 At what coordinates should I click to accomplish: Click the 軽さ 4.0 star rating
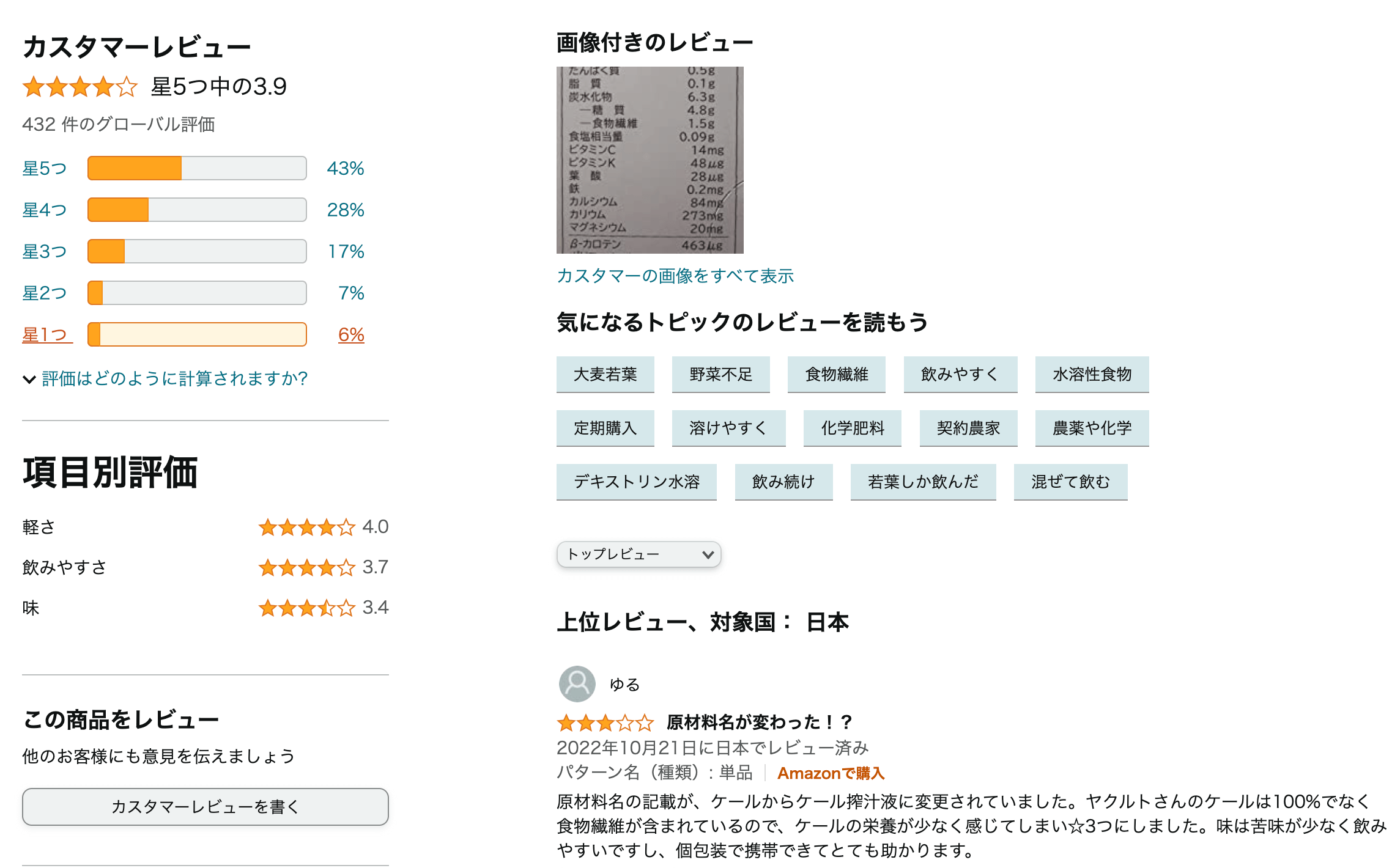[x=306, y=527]
